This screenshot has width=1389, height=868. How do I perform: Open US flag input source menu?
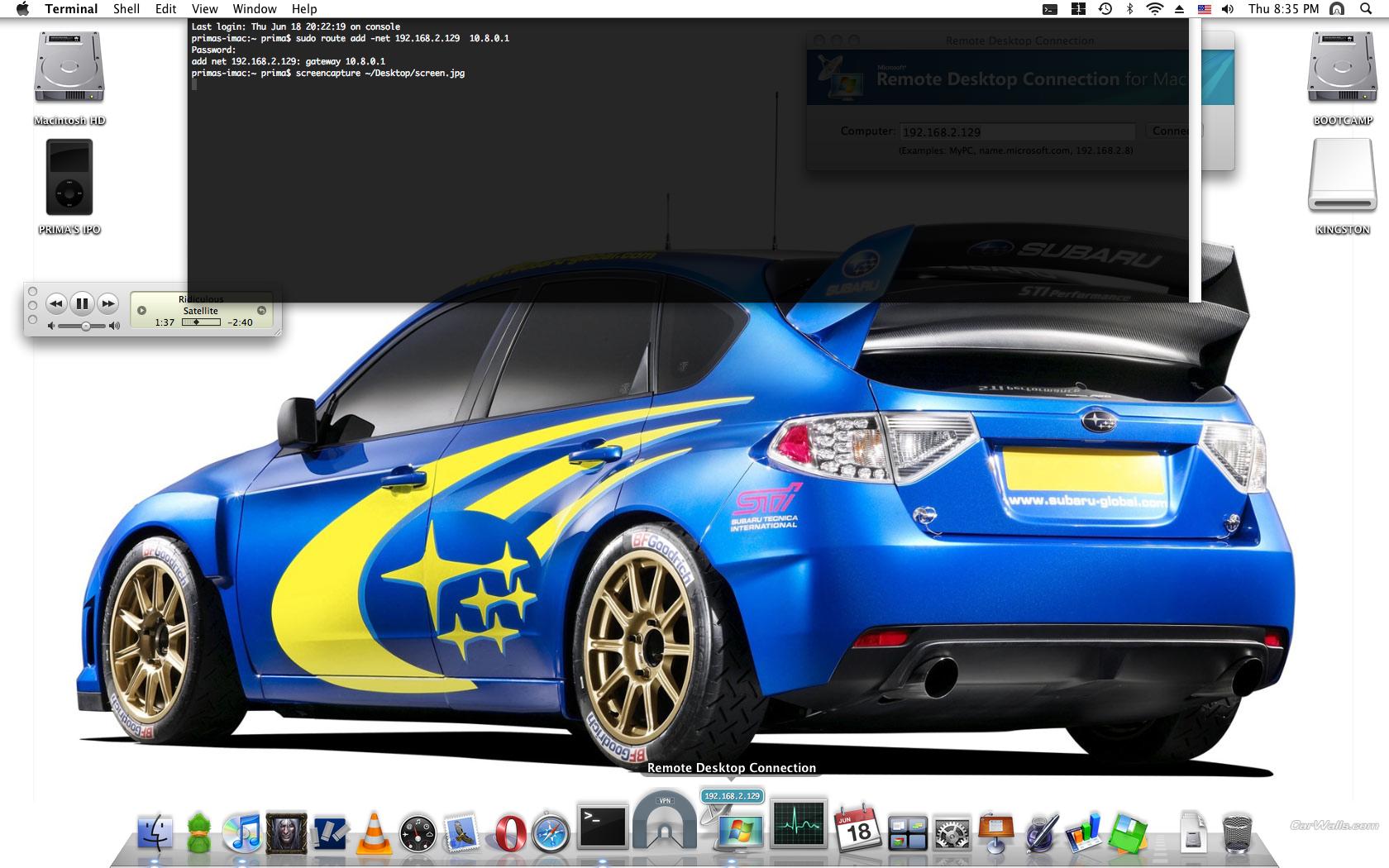click(1205, 9)
